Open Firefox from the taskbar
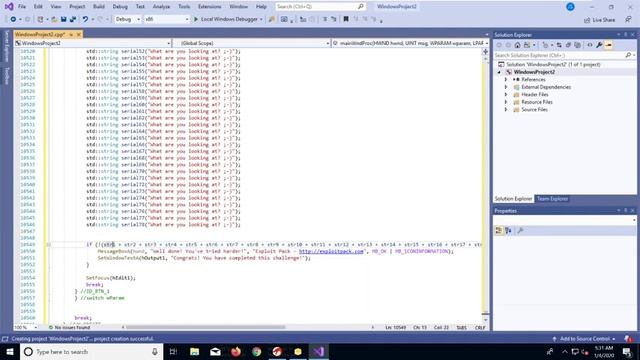This screenshot has width=640, height=360. [236, 351]
